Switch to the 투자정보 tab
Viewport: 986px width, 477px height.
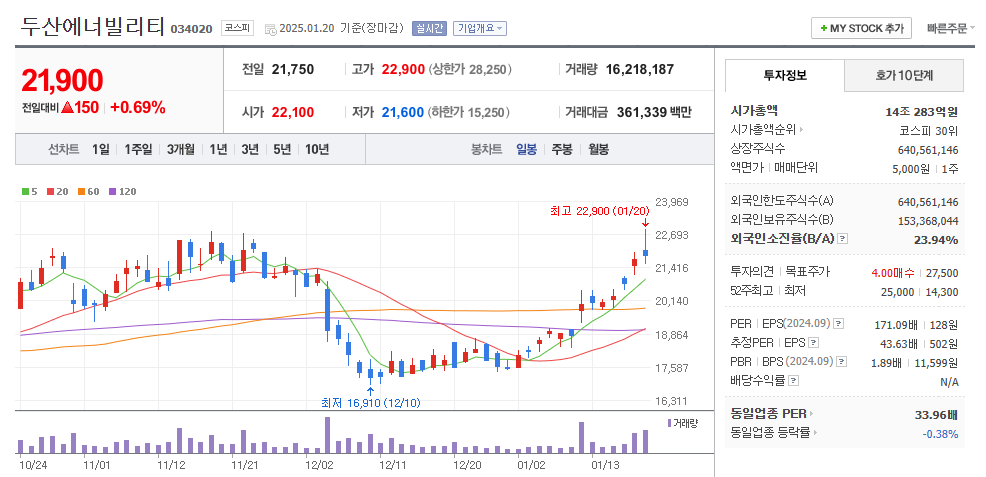pos(785,75)
